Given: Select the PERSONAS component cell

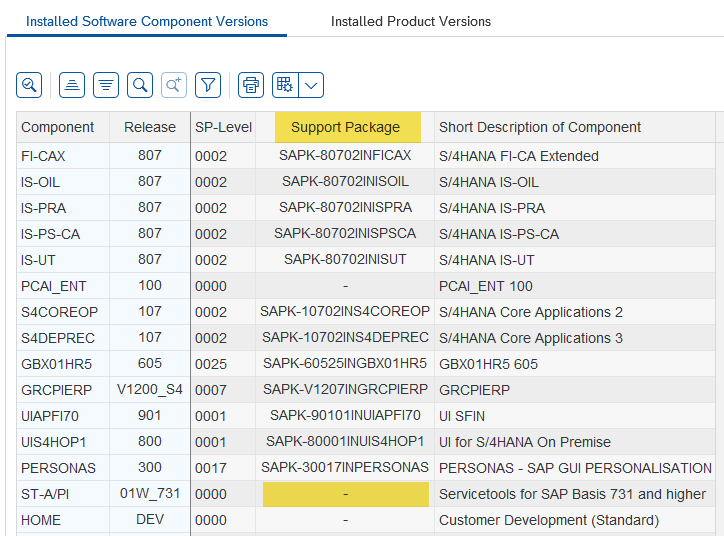Looking at the screenshot, I should (63, 468).
